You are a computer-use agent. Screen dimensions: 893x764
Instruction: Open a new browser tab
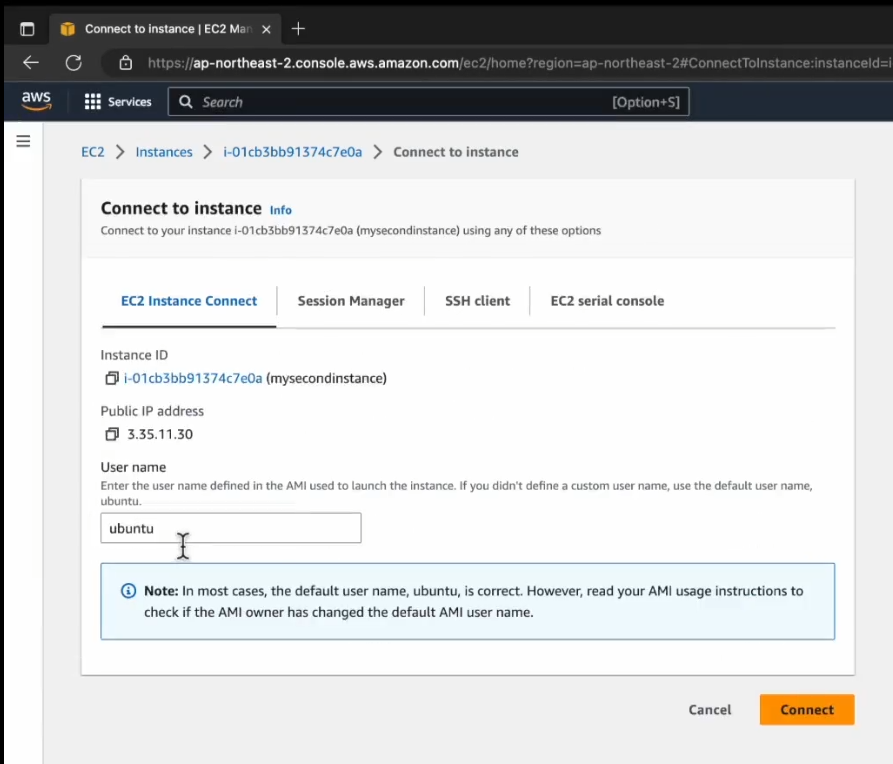[x=298, y=28]
